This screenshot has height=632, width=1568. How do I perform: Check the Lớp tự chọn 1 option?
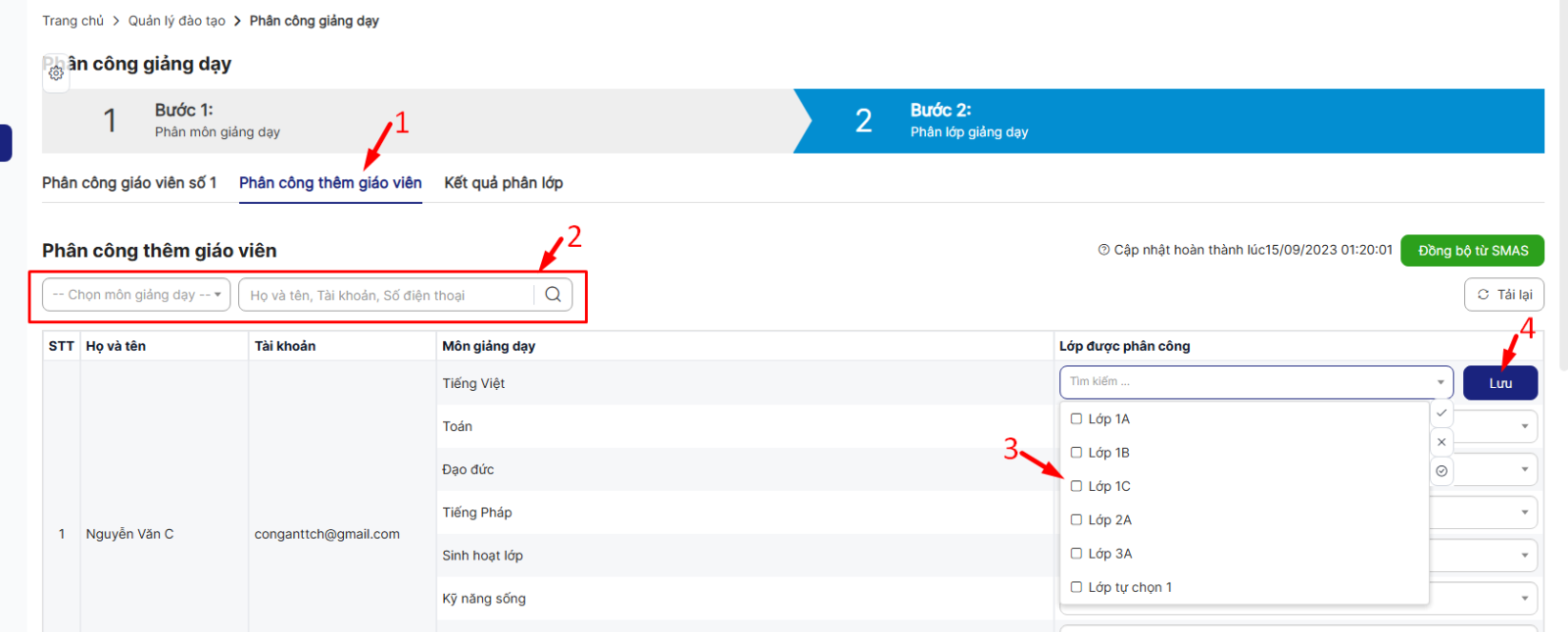pyautogui.click(x=1076, y=588)
